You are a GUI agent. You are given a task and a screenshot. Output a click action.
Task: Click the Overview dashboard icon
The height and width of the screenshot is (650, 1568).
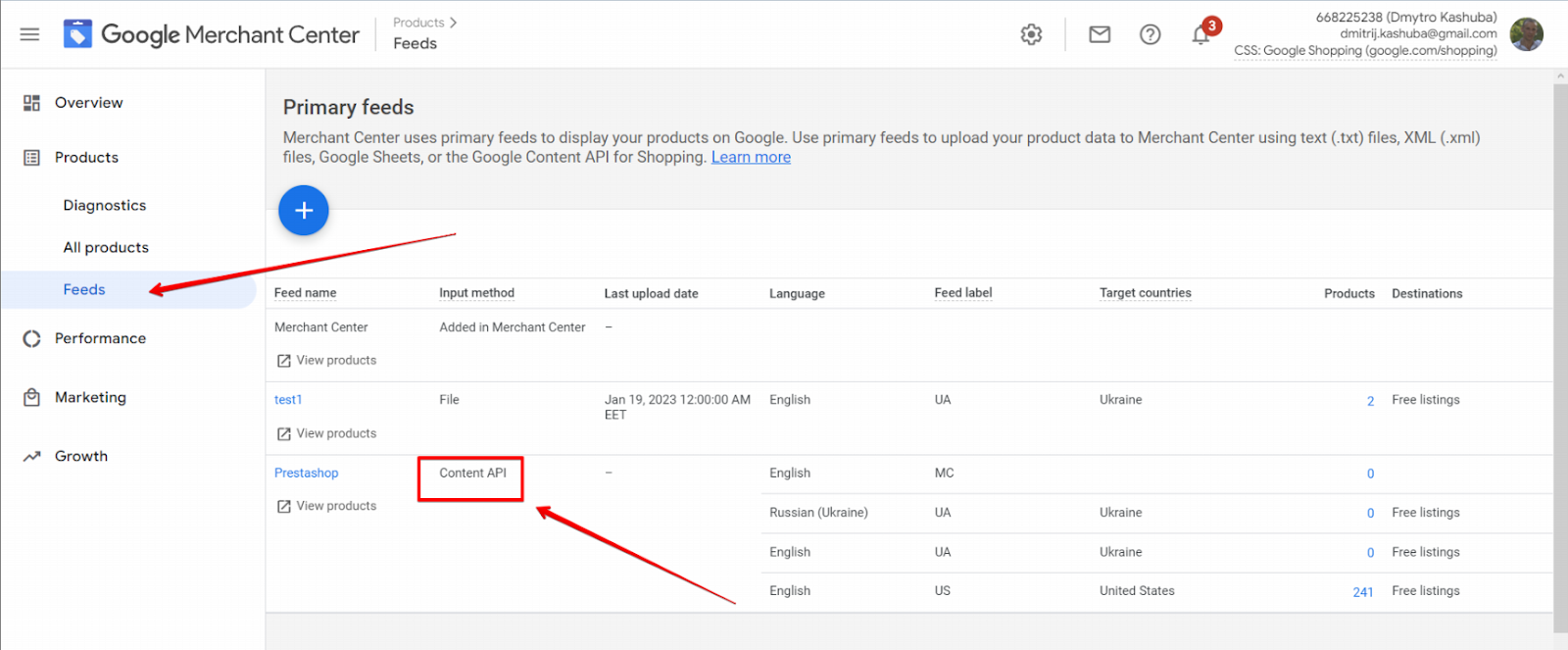pyautogui.click(x=31, y=103)
